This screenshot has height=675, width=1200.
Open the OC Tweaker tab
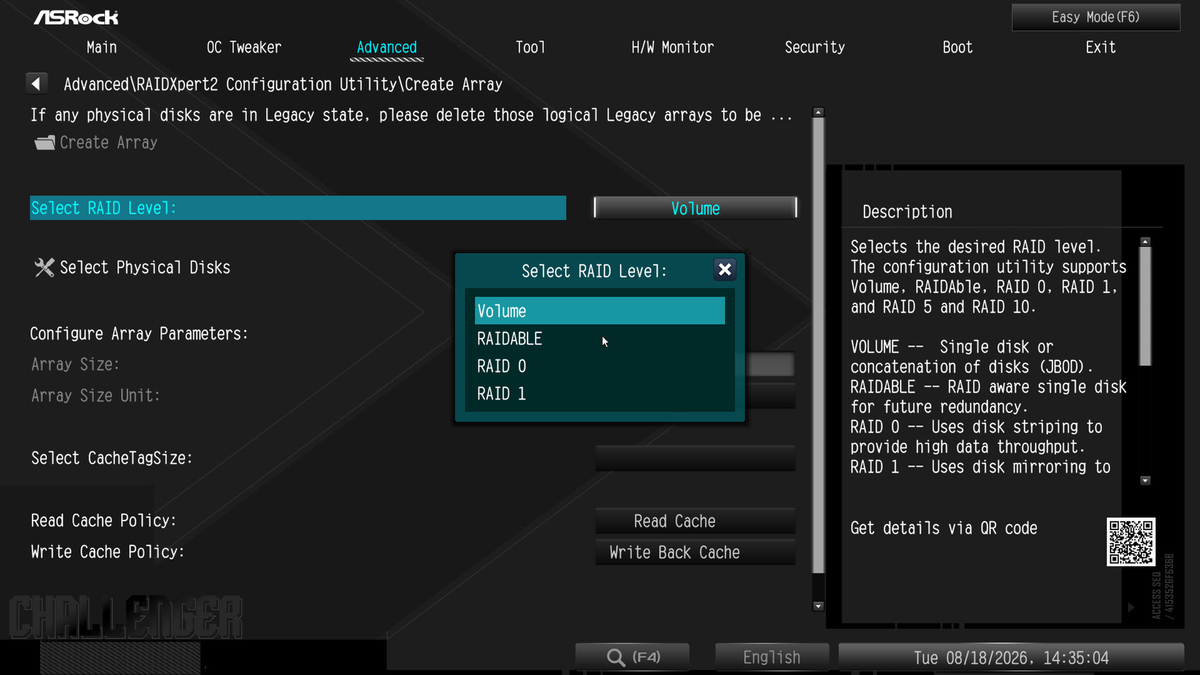tap(244, 47)
